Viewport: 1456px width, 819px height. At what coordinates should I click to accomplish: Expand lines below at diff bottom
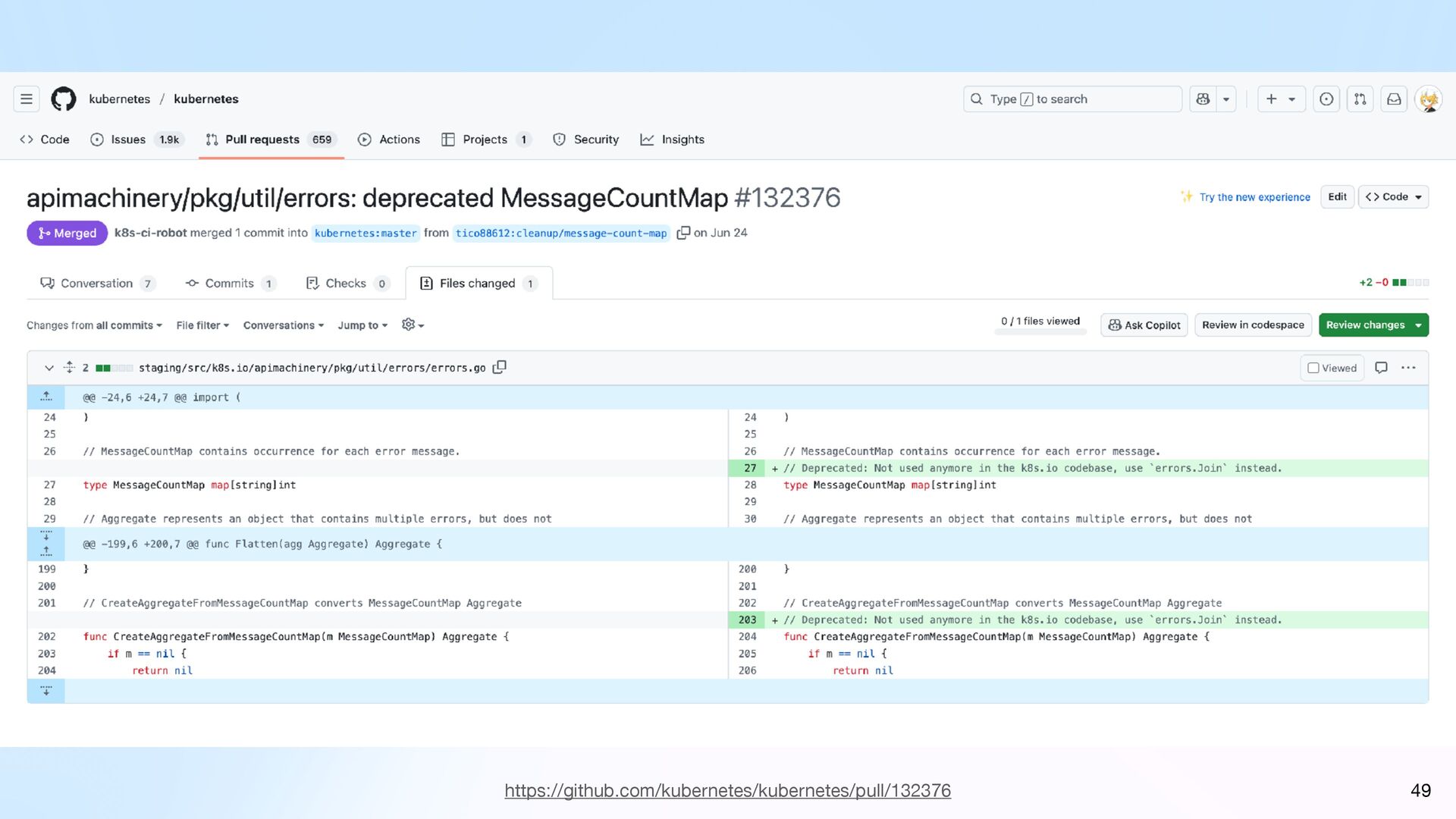[x=46, y=691]
